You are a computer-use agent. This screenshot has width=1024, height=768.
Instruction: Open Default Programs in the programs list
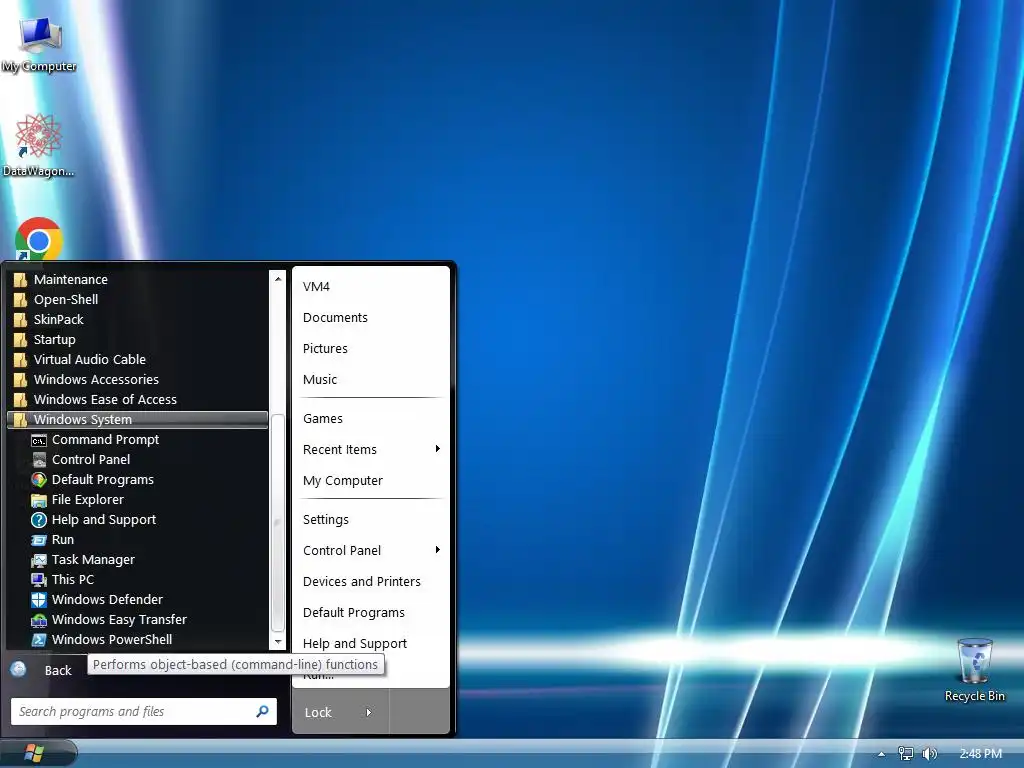[x=137, y=479]
